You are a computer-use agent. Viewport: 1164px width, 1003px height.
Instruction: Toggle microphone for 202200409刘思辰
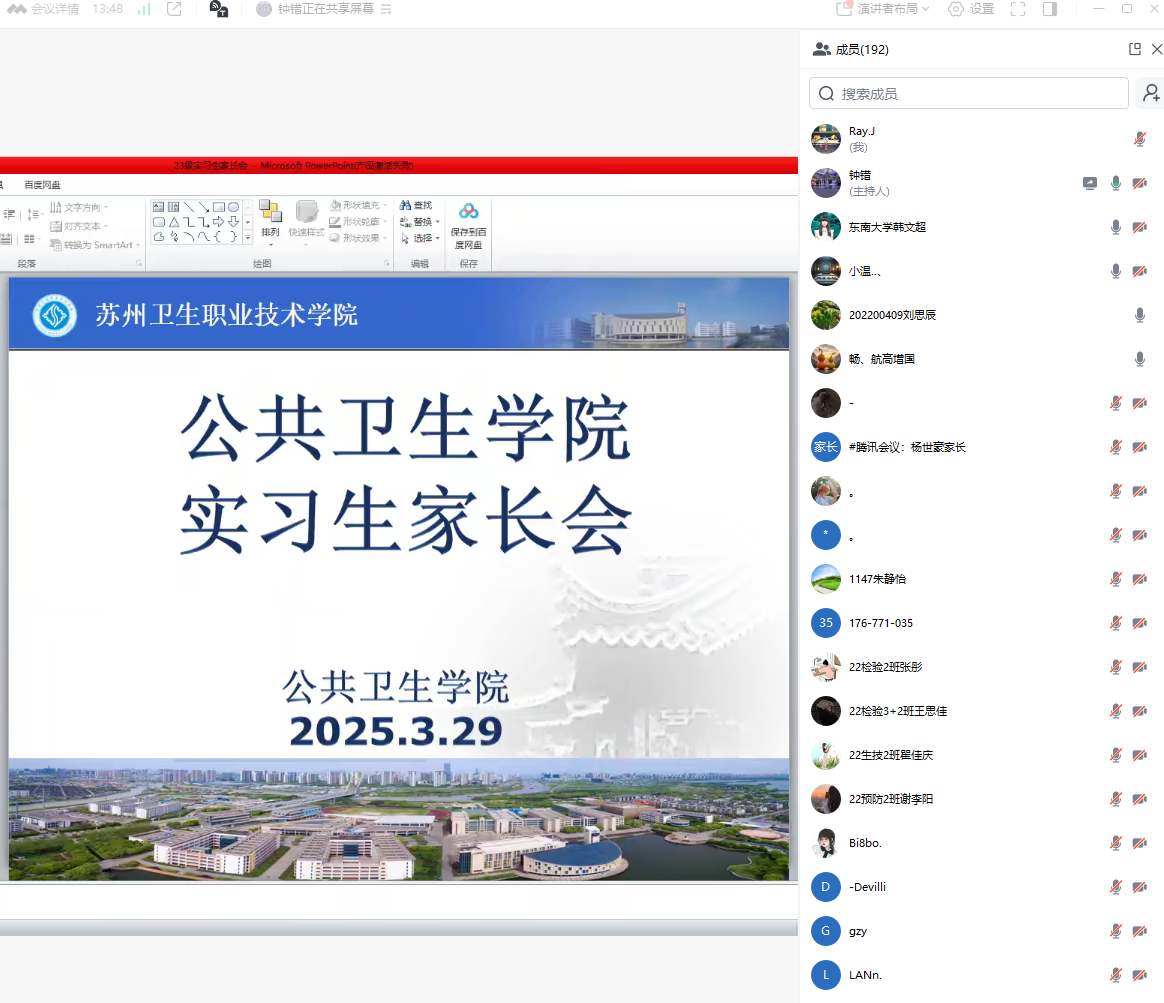(1140, 315)
